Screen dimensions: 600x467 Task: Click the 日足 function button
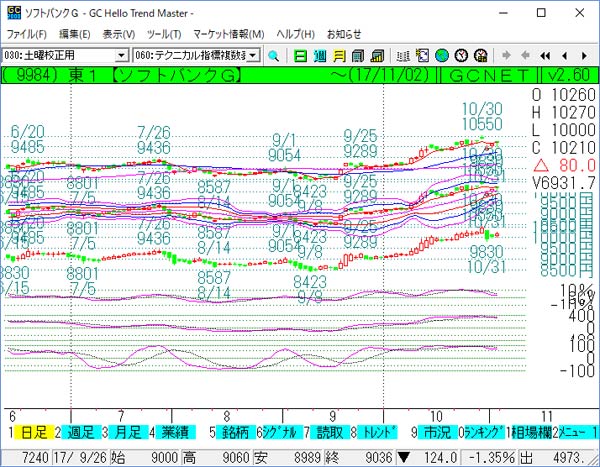[34, 432]
